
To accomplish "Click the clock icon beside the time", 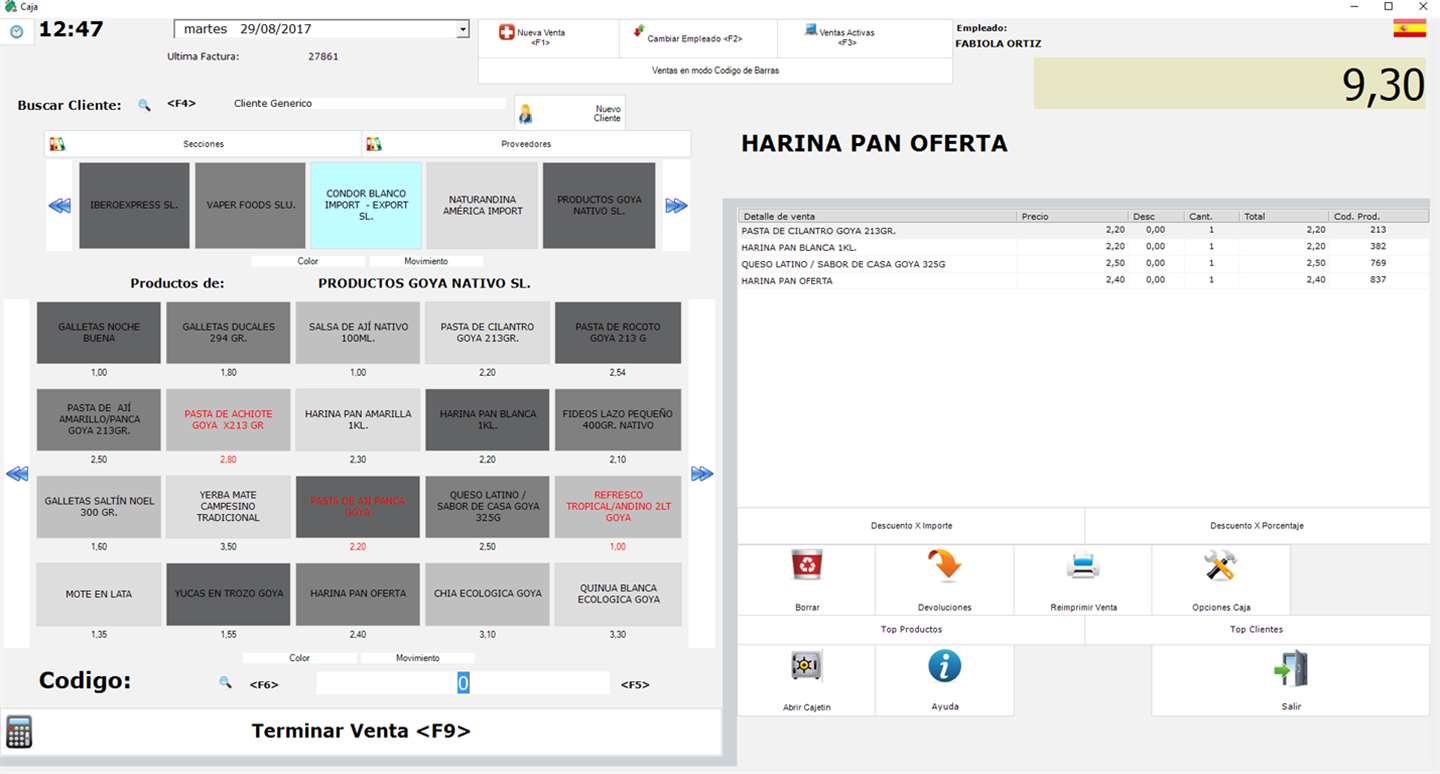I will click(x=16, y=31).
